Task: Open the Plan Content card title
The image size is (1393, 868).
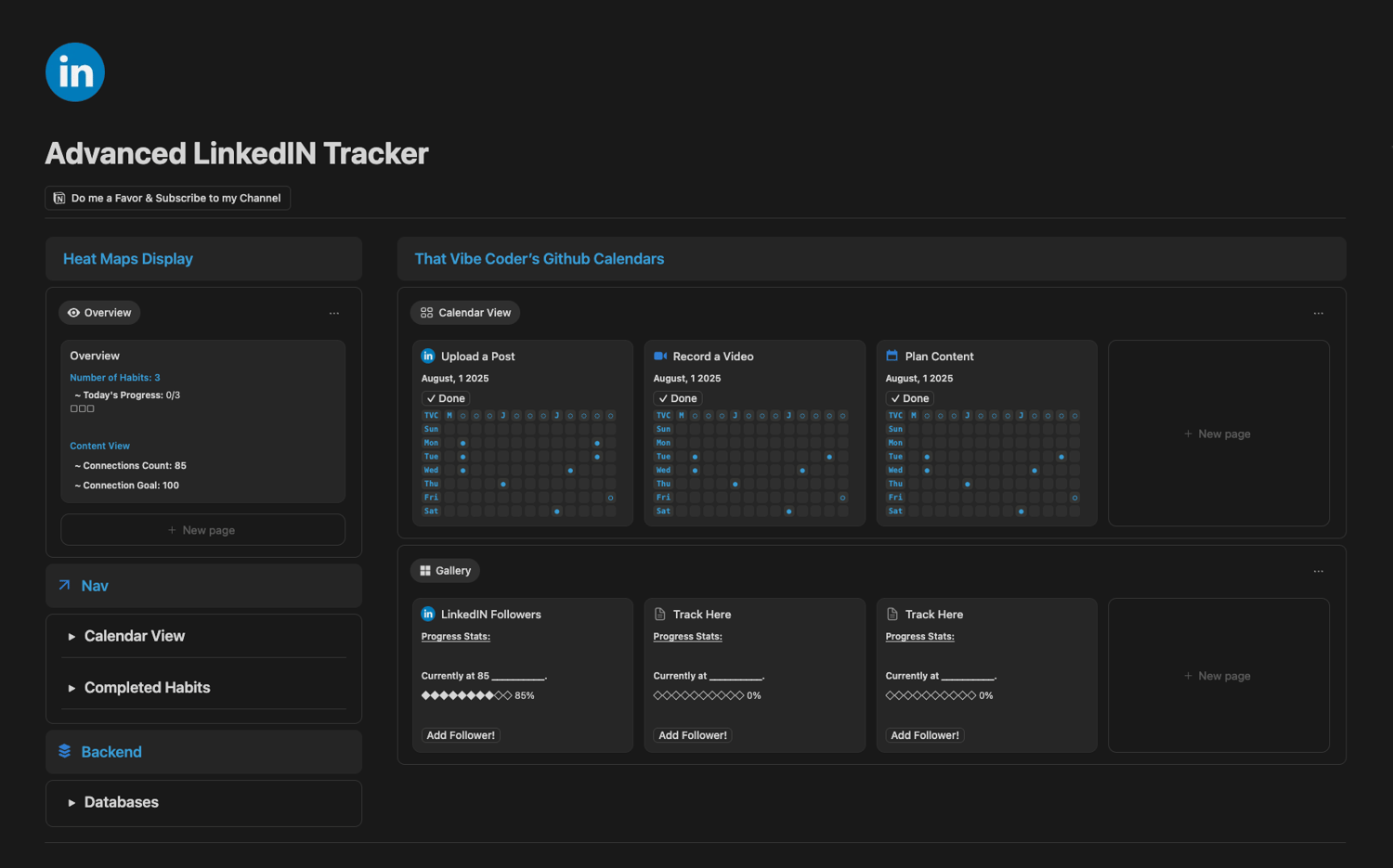Action: pyautogui.click(x=940, y=356)
